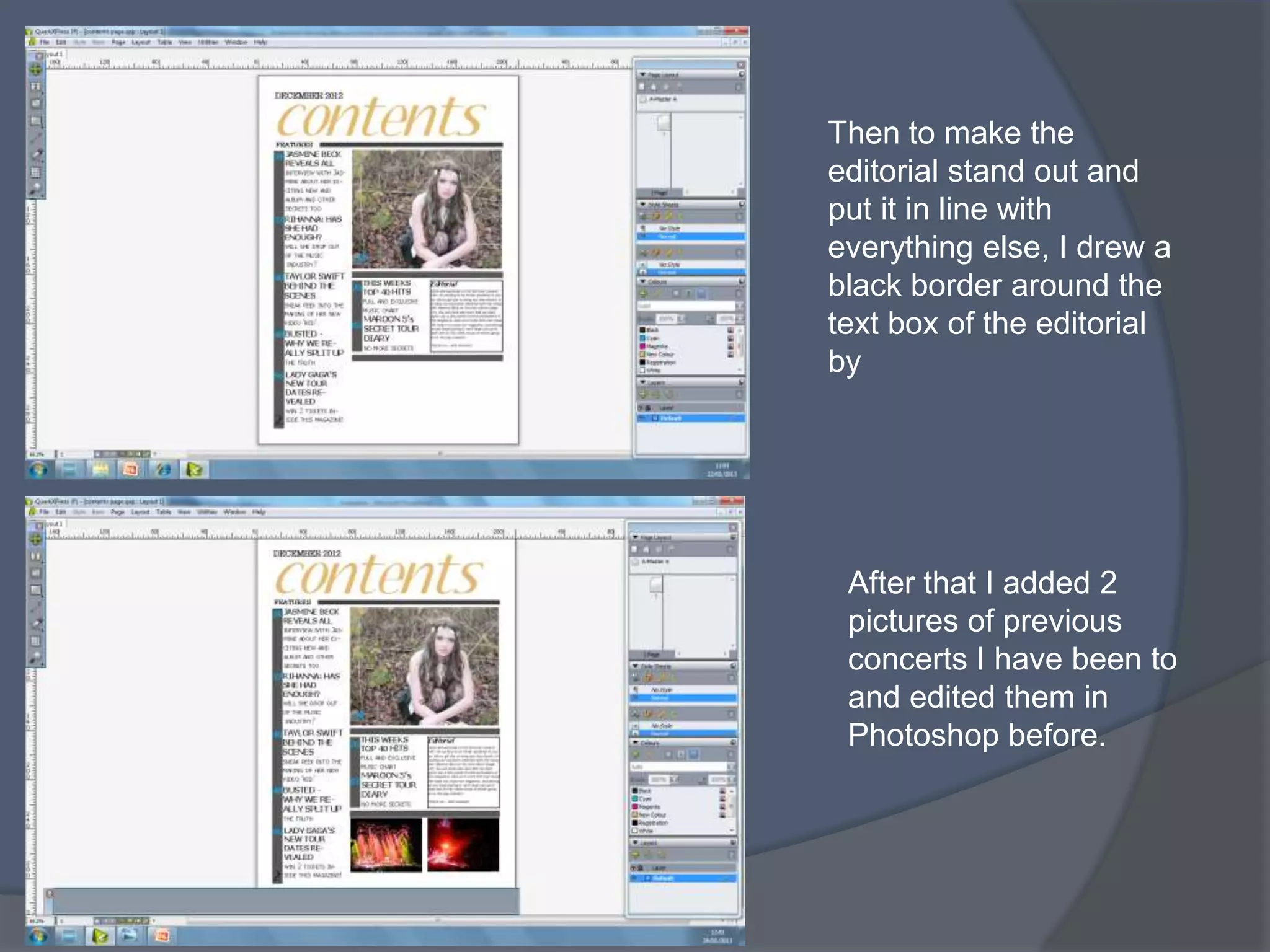Click page 1 thumbnail in top Page Layout palette

664,122
